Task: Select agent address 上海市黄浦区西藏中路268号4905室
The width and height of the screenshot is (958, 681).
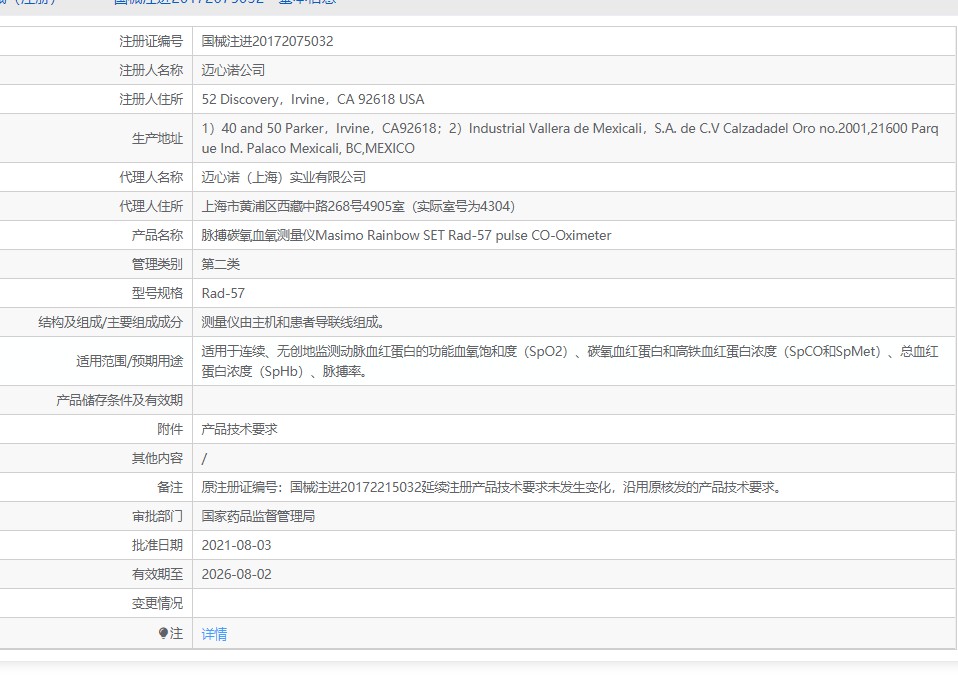Action: (x=358, y=206)
